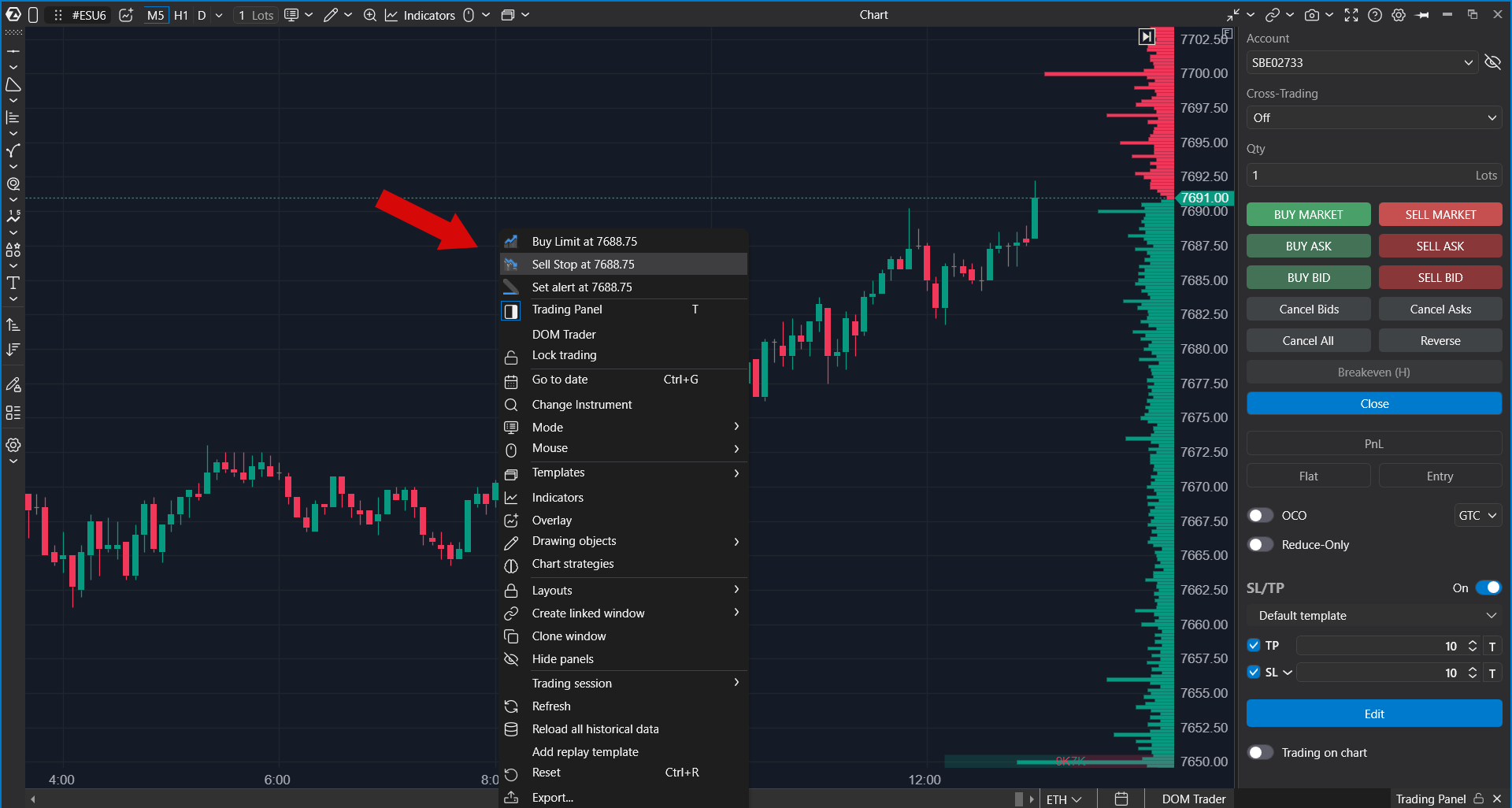Viewport: 1512px width, 808px height.
Task: Enter fullscreen with the expand arrows icon
Action: point(1351,15)
